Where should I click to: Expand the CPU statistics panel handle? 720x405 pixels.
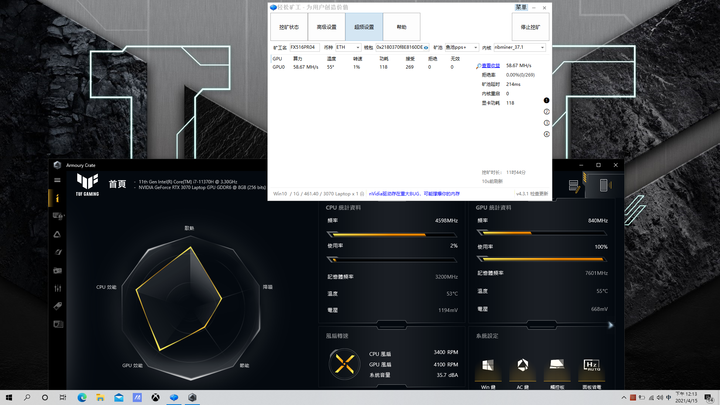point(392,325)
